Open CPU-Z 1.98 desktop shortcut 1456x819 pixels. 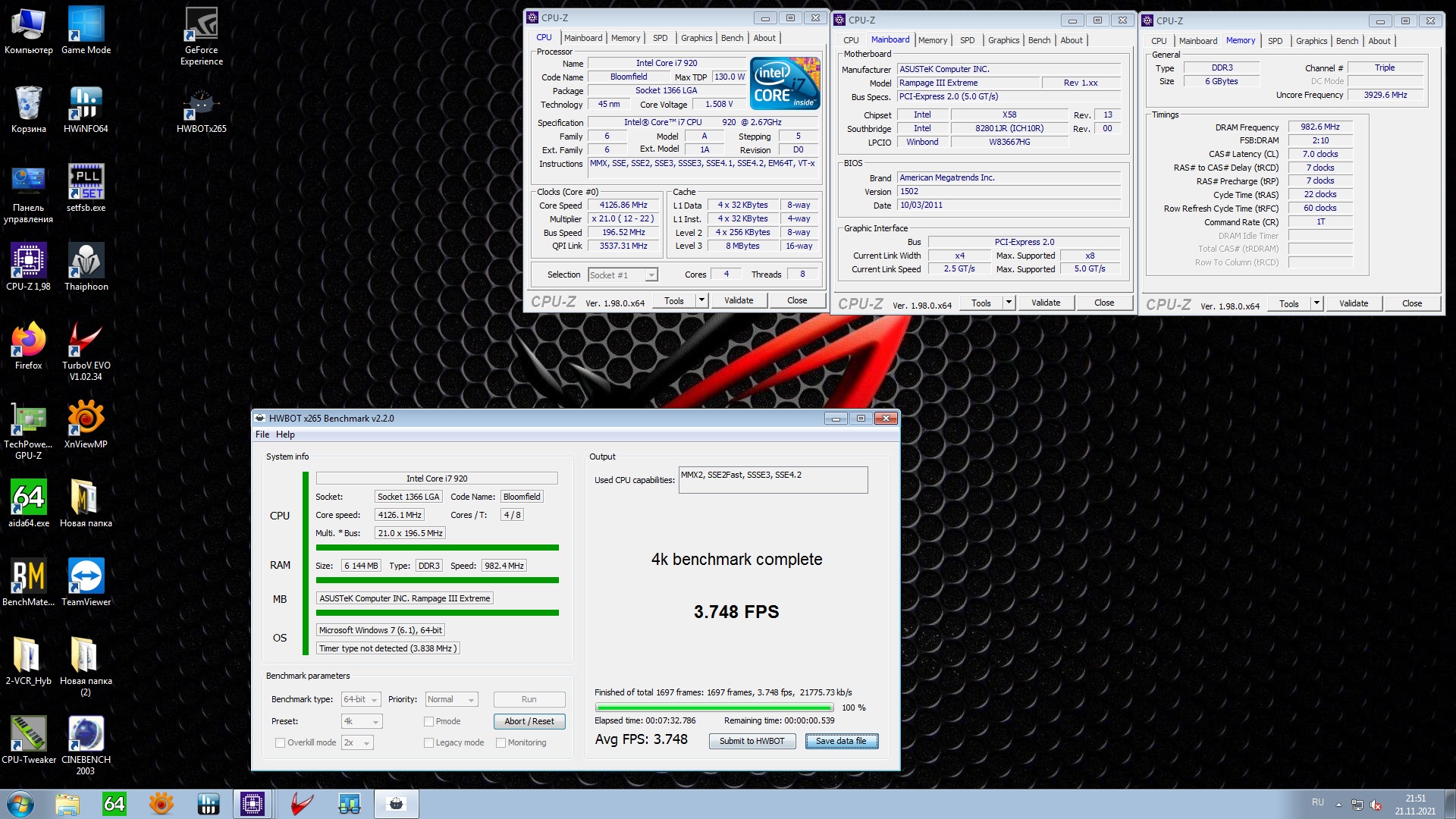coord(28,267)
